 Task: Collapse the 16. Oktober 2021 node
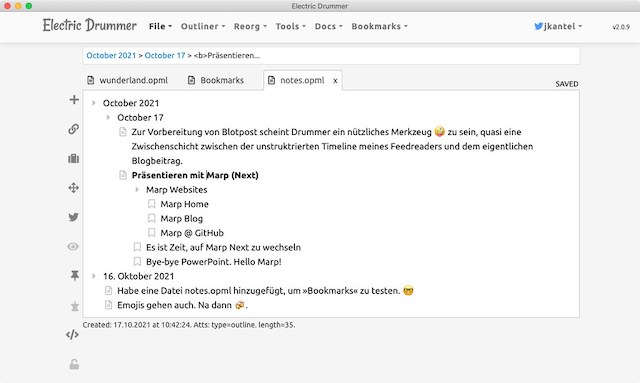click(94, 276)
